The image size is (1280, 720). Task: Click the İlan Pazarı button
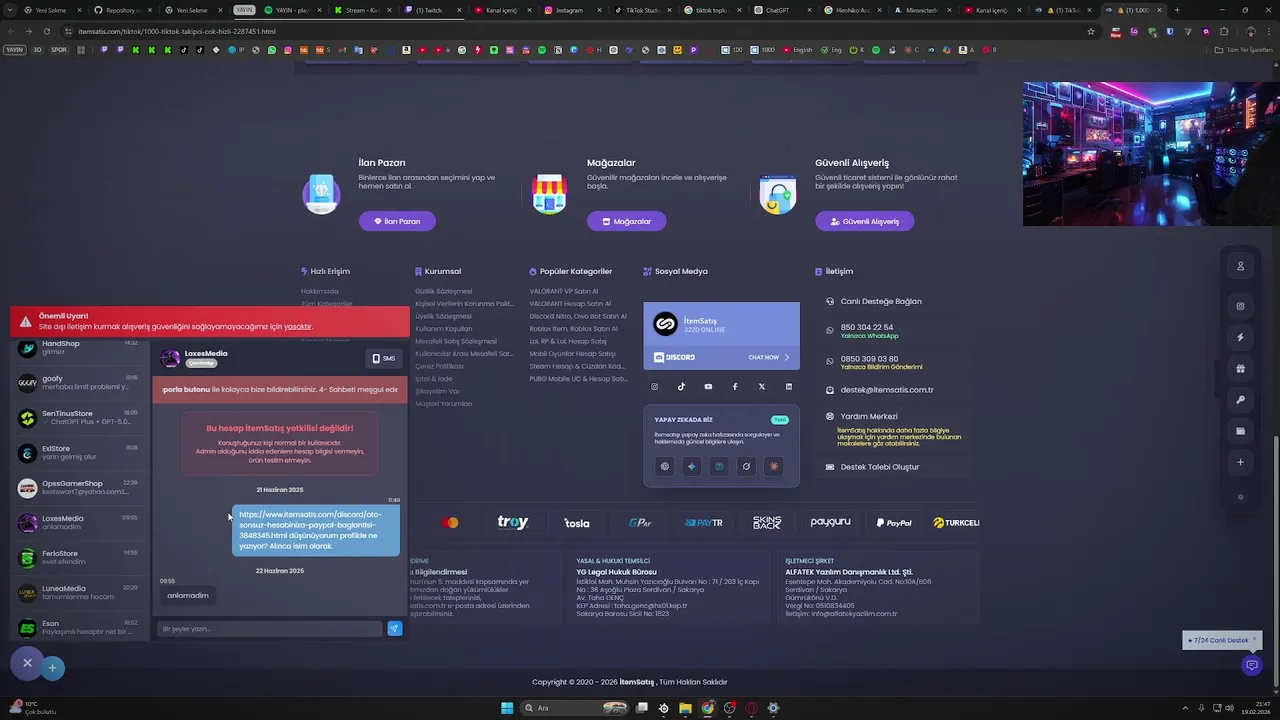pyautogui.click(x=397, y=221)
